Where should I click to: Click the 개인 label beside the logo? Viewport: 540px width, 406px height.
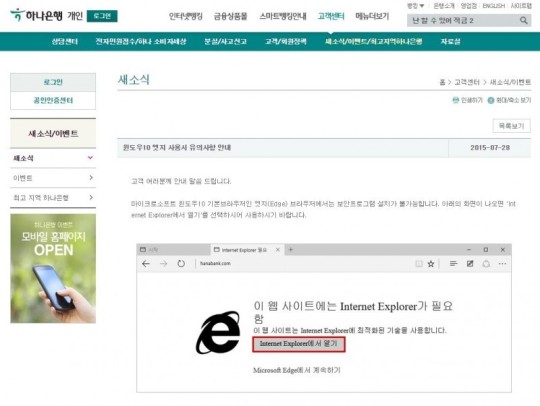tap(75, 16)
